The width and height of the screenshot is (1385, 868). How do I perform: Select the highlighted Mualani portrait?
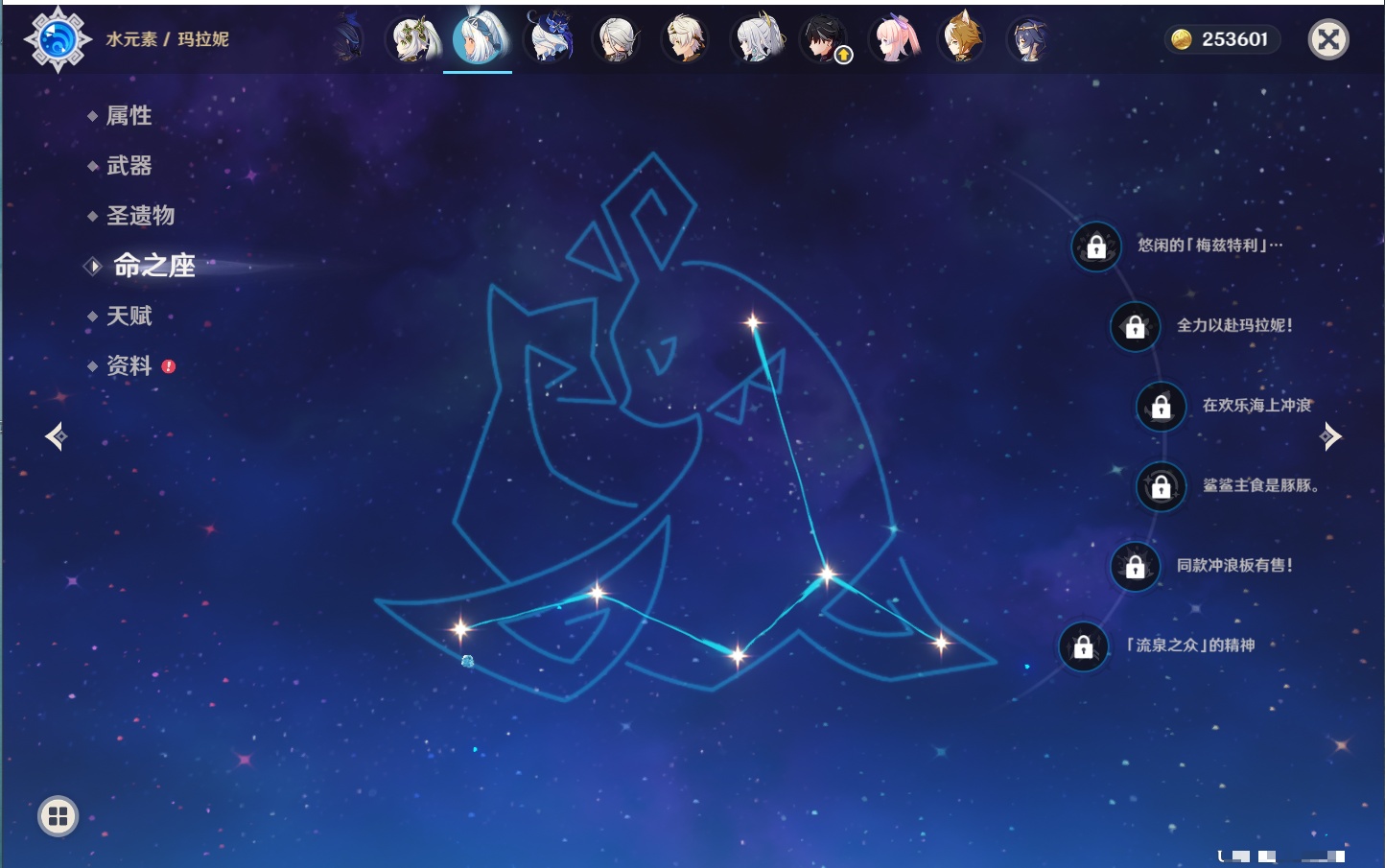[x=479, y=38]
